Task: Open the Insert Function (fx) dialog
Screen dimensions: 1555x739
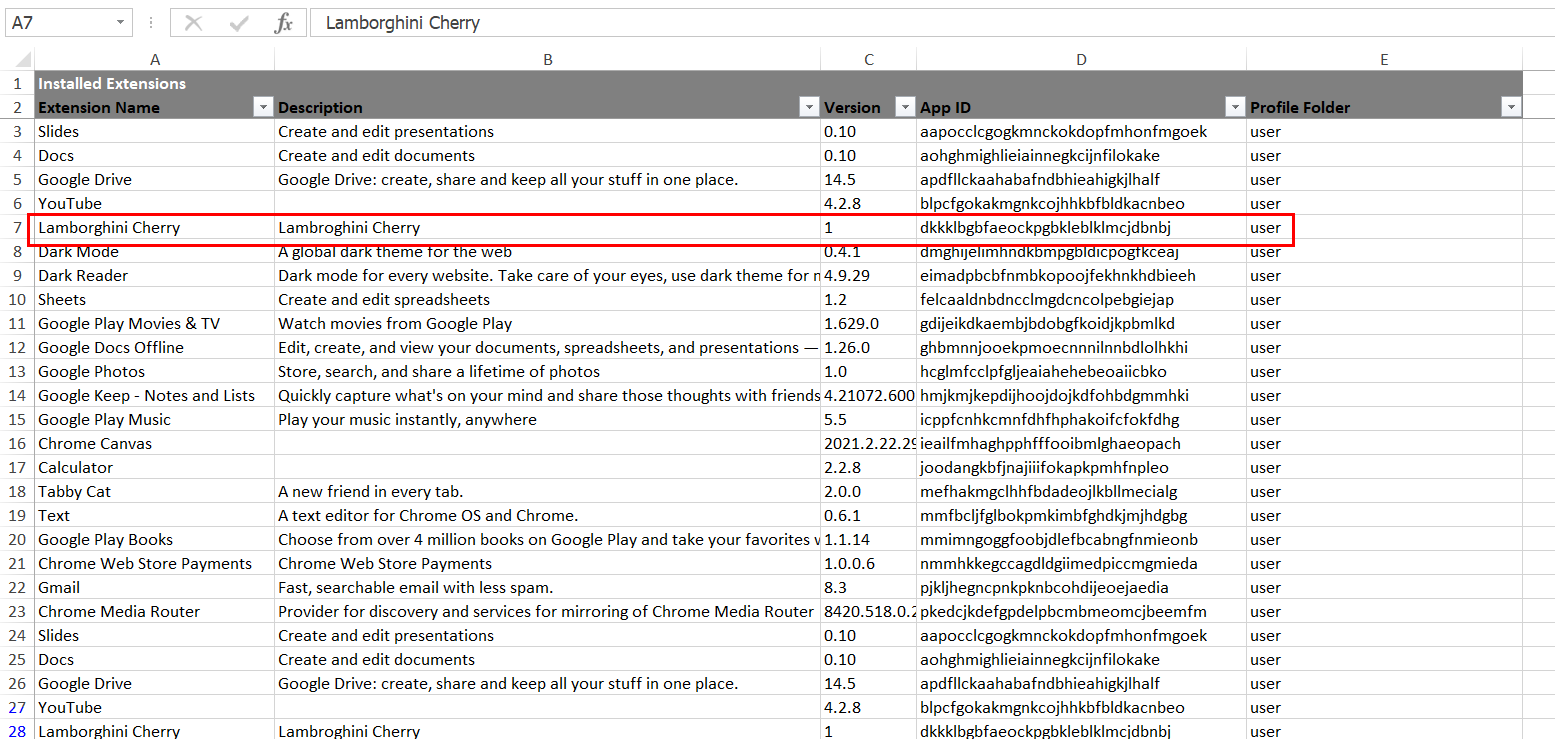Action: pyautogui.click(x=284, y=23)
